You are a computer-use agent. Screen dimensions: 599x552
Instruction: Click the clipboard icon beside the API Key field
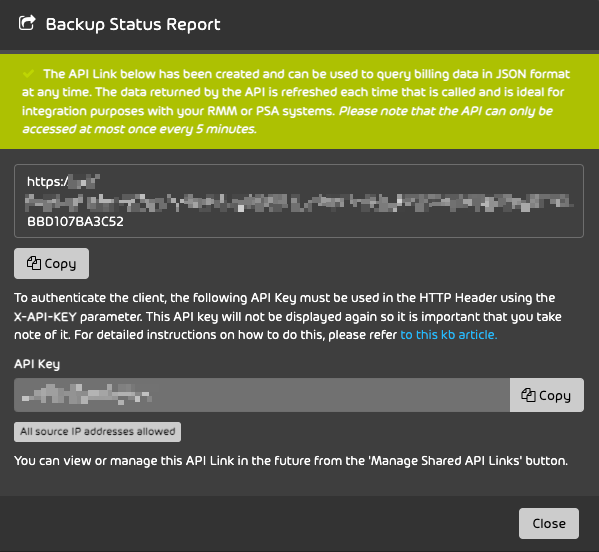tap(528, 395)
